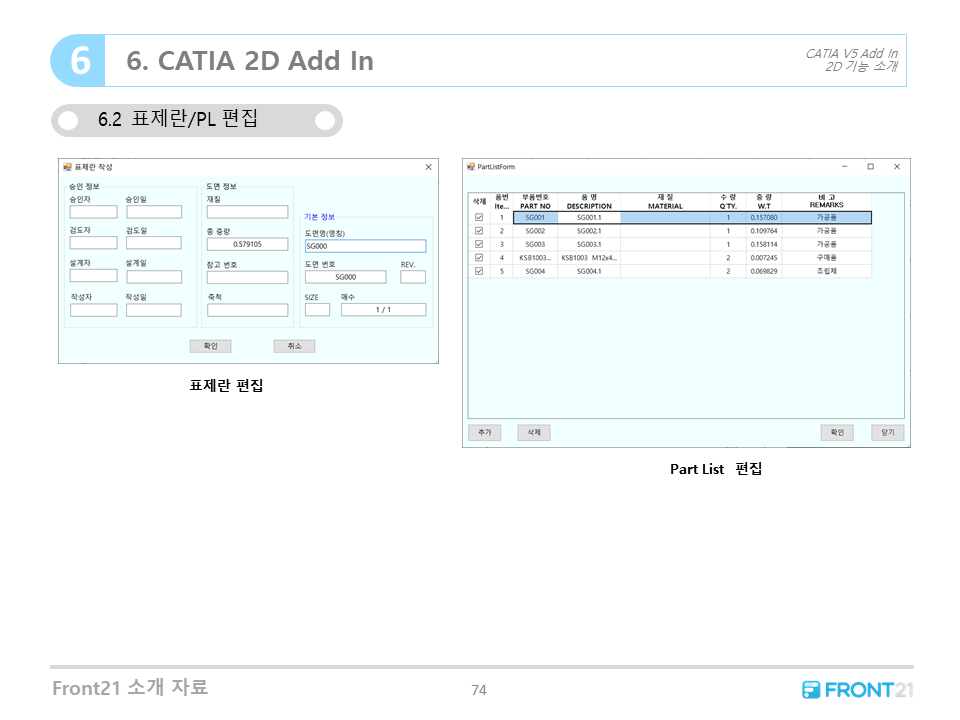Click the 작성일 input field
This screenshot has height=720, width=960.
(154, 310)
